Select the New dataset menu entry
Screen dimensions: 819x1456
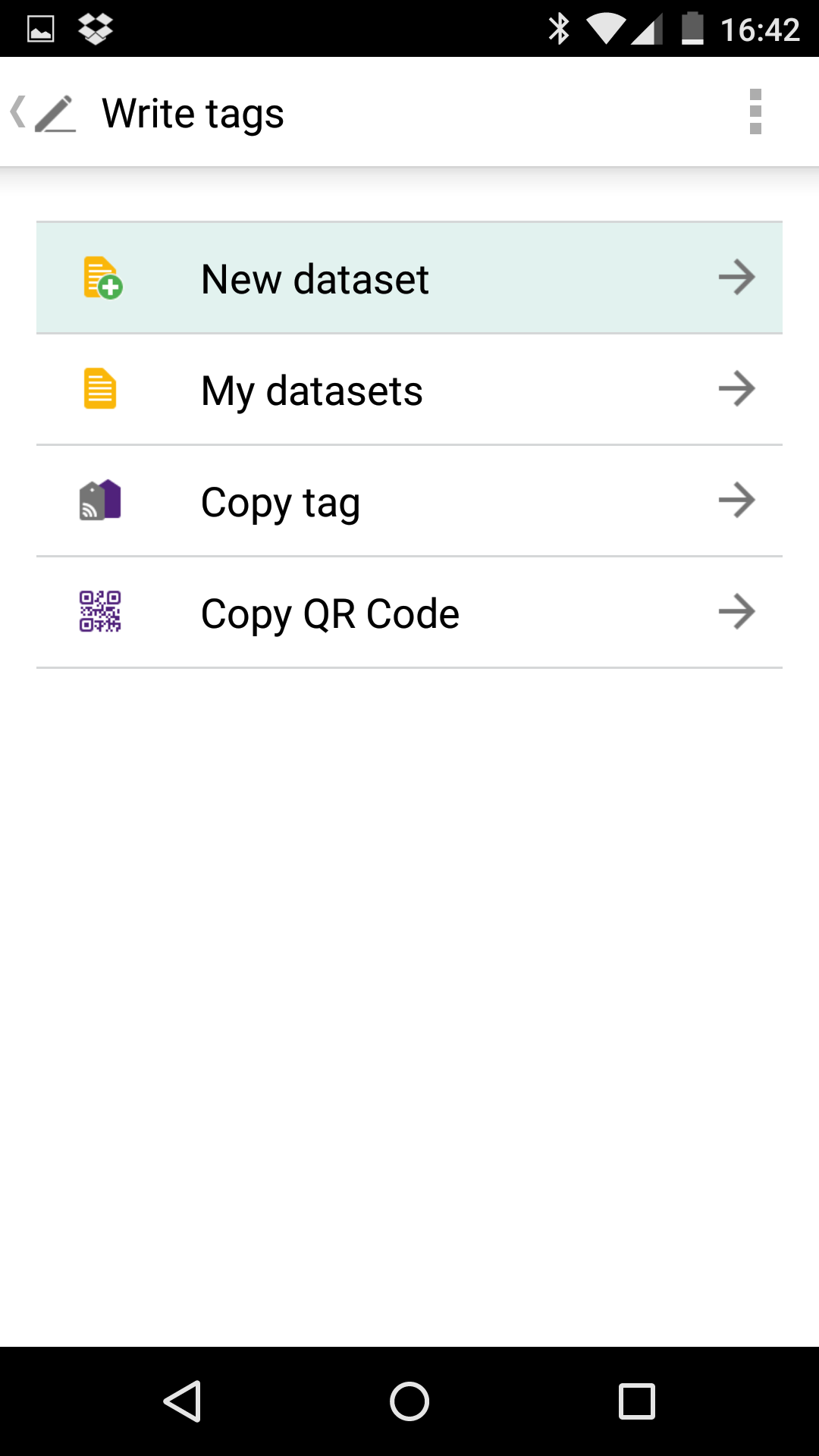pos(409,278)
